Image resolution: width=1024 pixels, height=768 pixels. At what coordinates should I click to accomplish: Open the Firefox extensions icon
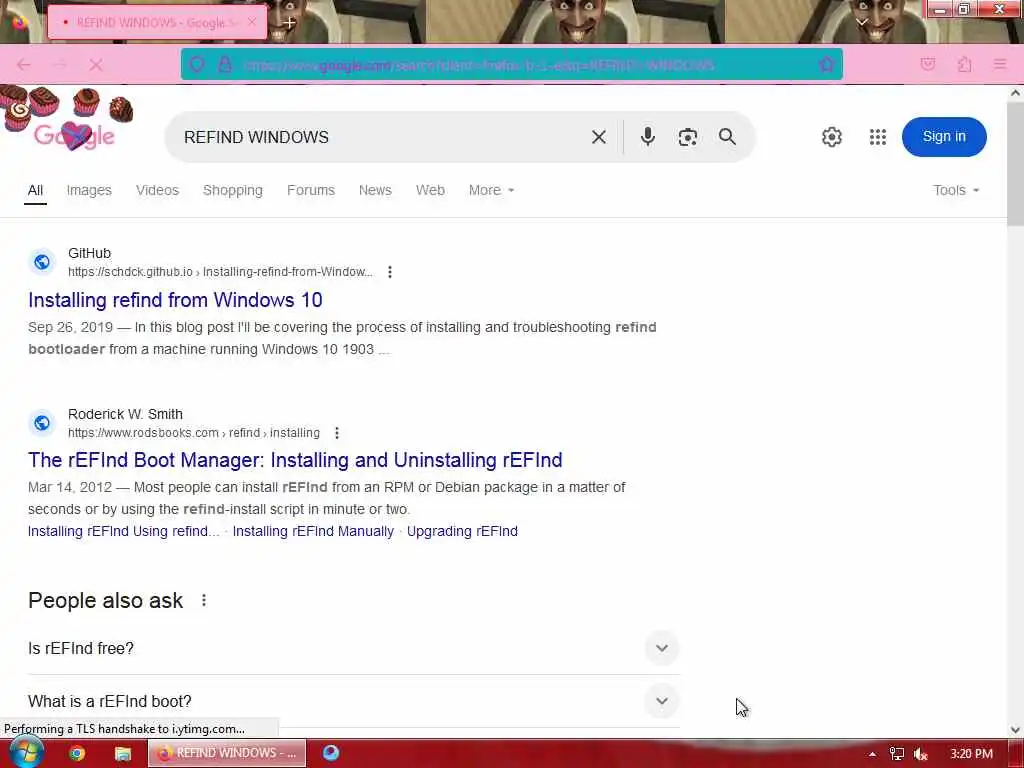coord(964,64)
